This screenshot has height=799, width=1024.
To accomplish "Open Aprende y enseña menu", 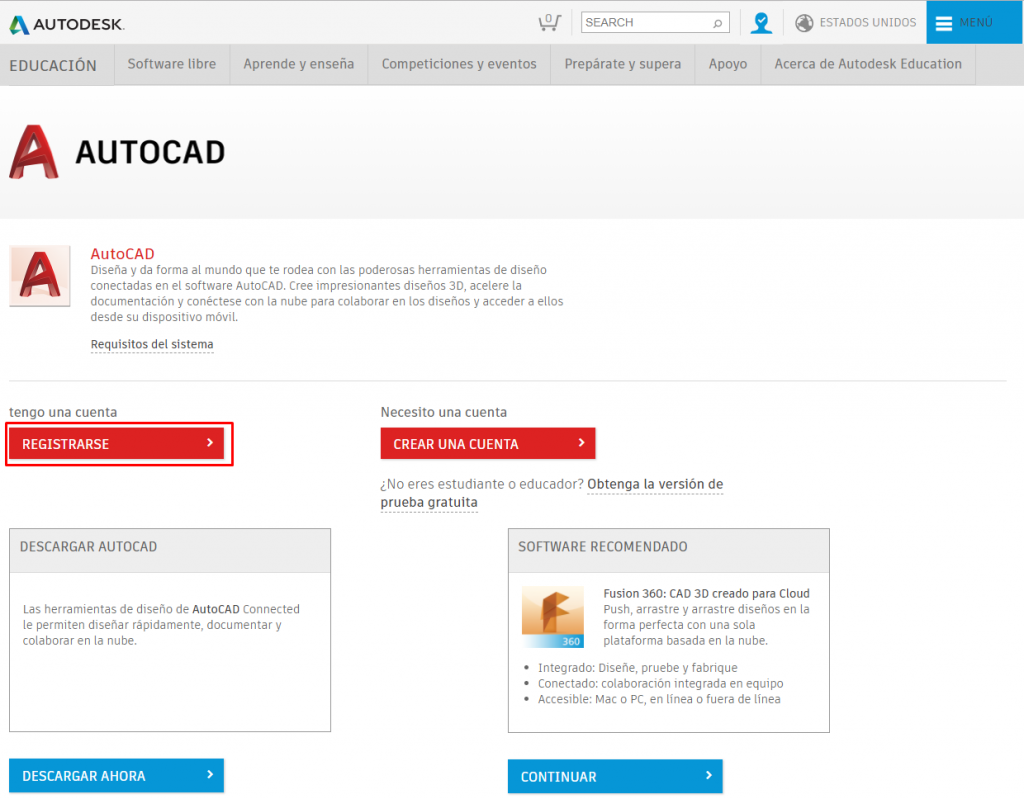I will 298,64.
